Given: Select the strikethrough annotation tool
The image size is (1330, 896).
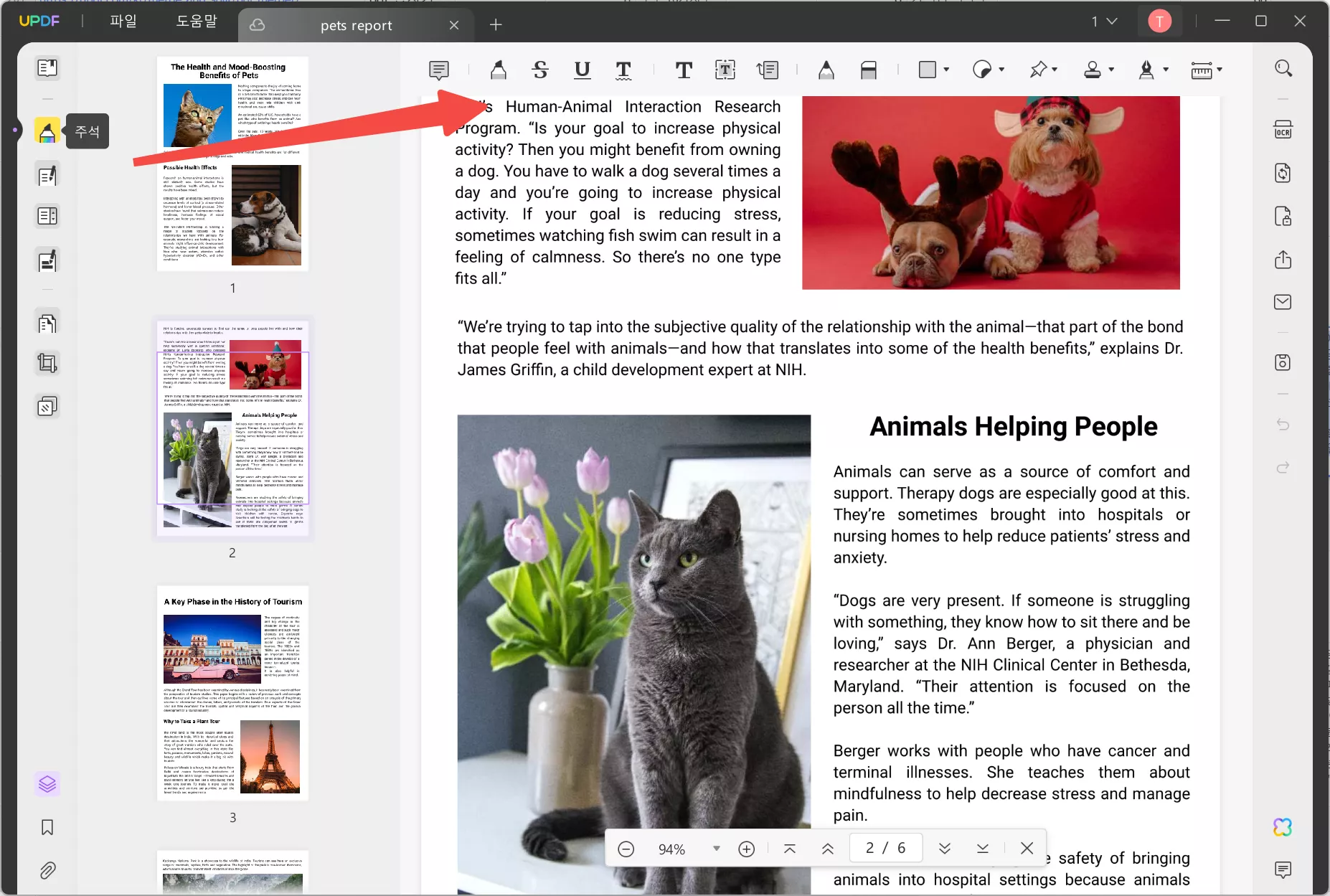Looking at the screenshot, I should click(x=540, y=70).
